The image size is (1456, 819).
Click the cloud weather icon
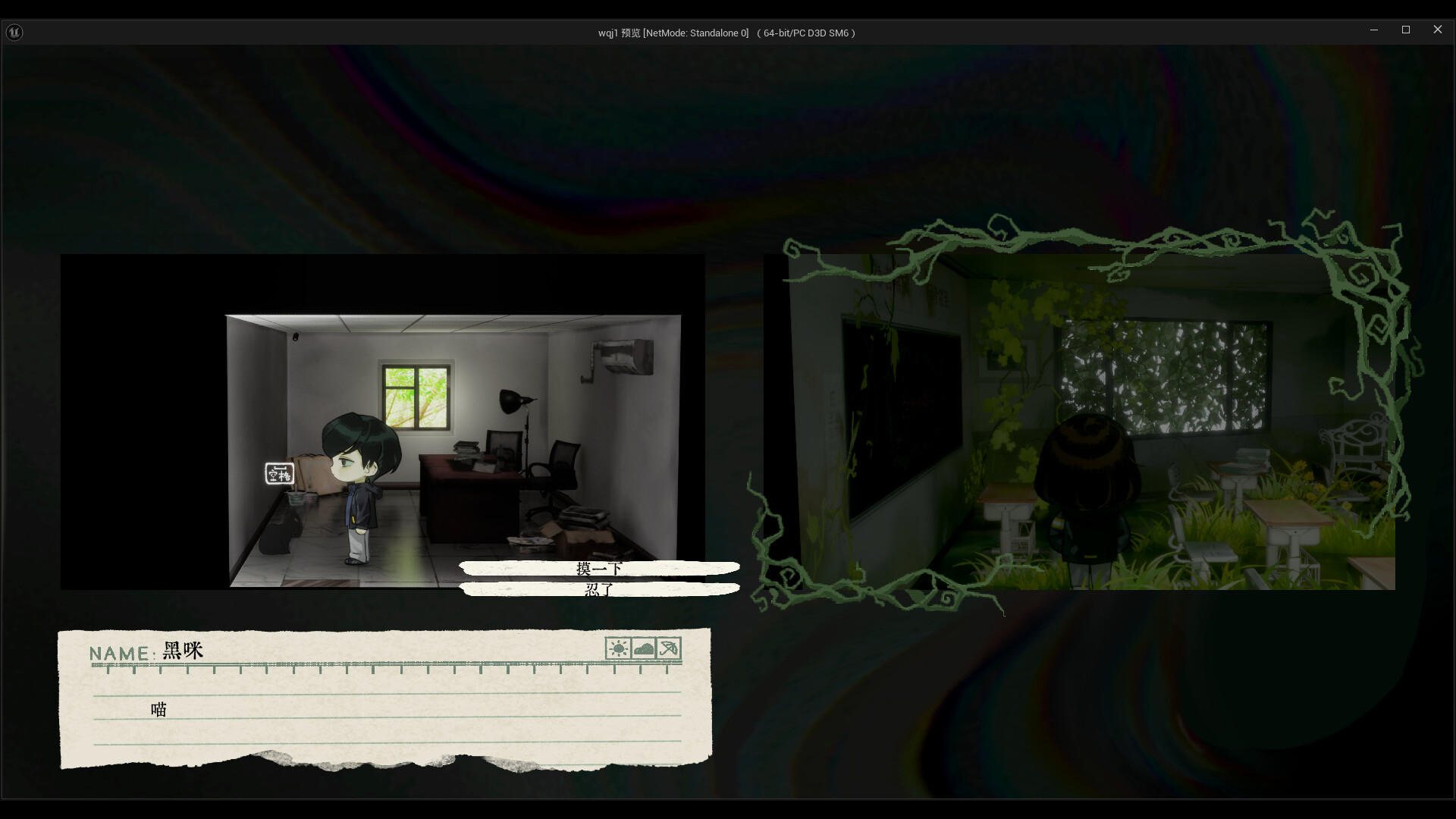coord(644,648)
